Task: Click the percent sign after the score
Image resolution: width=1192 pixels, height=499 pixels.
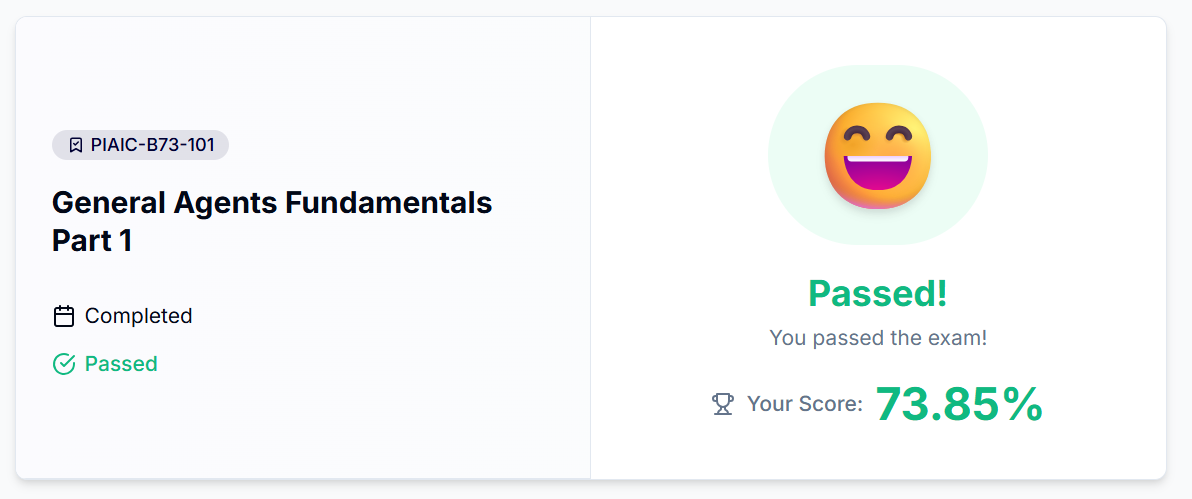Action: point(1023,404)
